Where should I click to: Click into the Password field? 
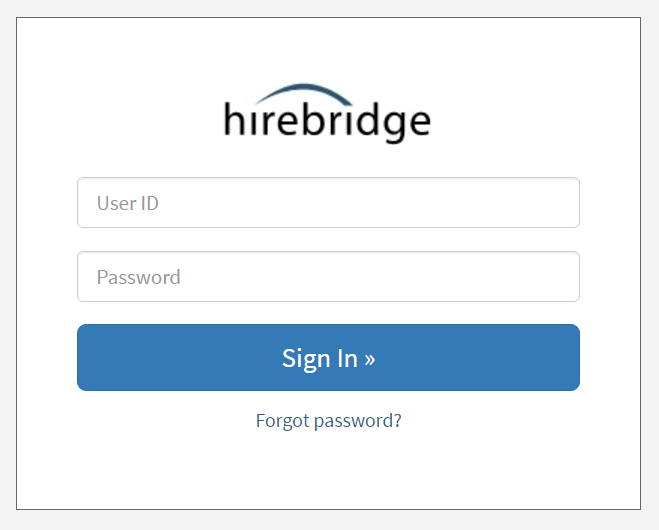pos(328,277)
